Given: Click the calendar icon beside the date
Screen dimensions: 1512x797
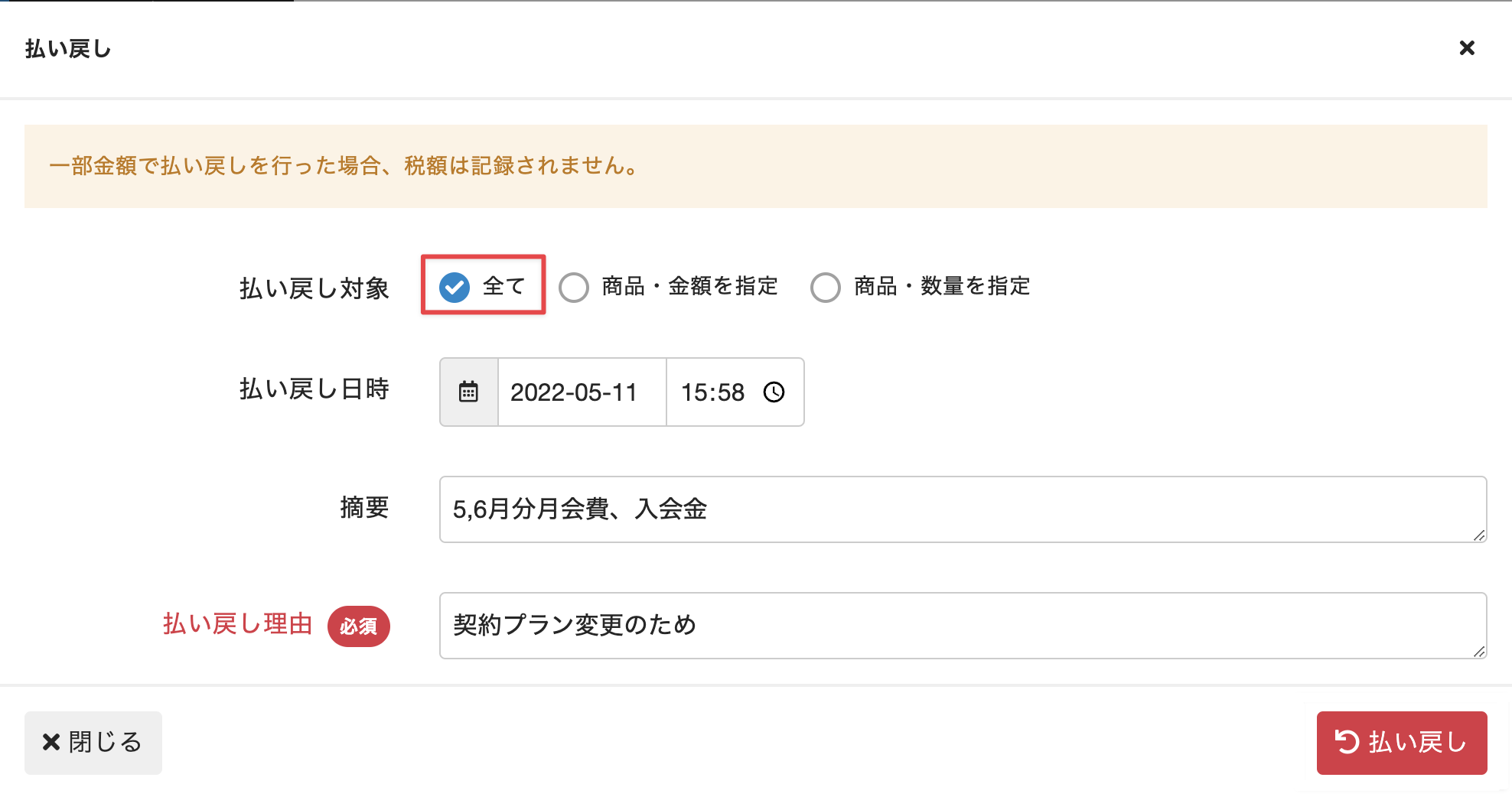Looking at the screenshot, I should coord(468,392).
